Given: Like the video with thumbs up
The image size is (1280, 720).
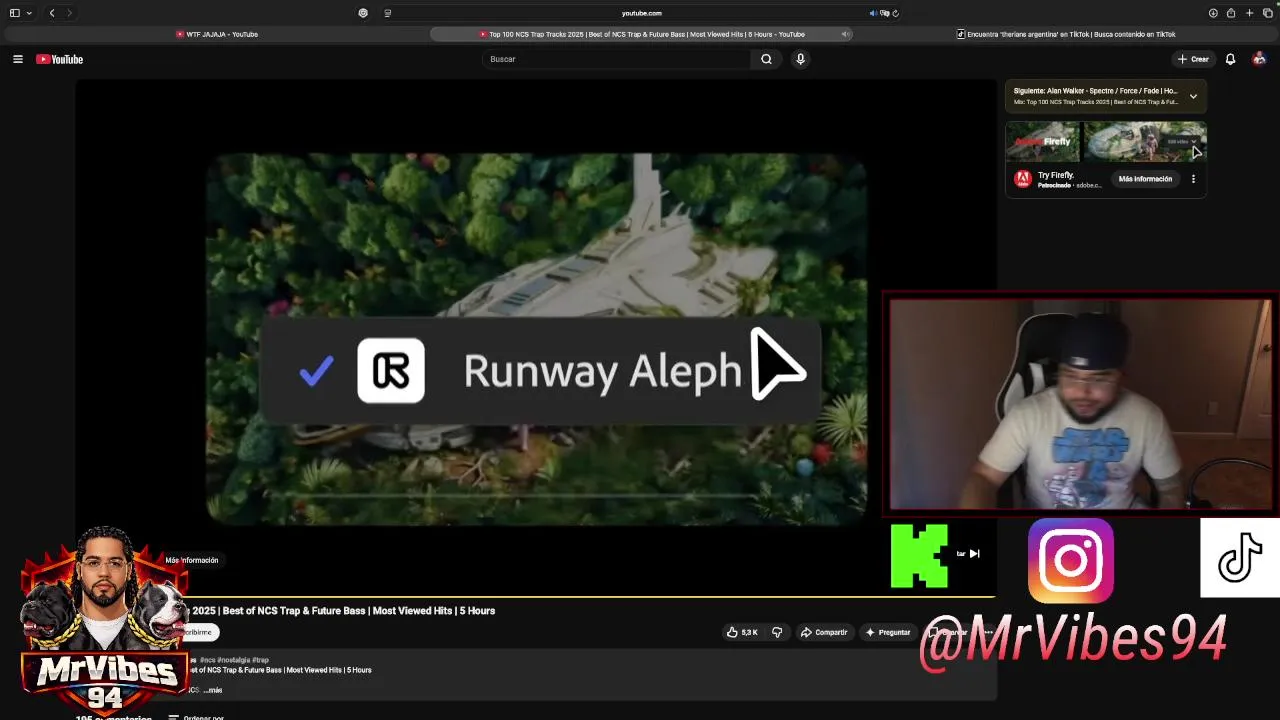Looking at the screenshot, I should [742, 632].
